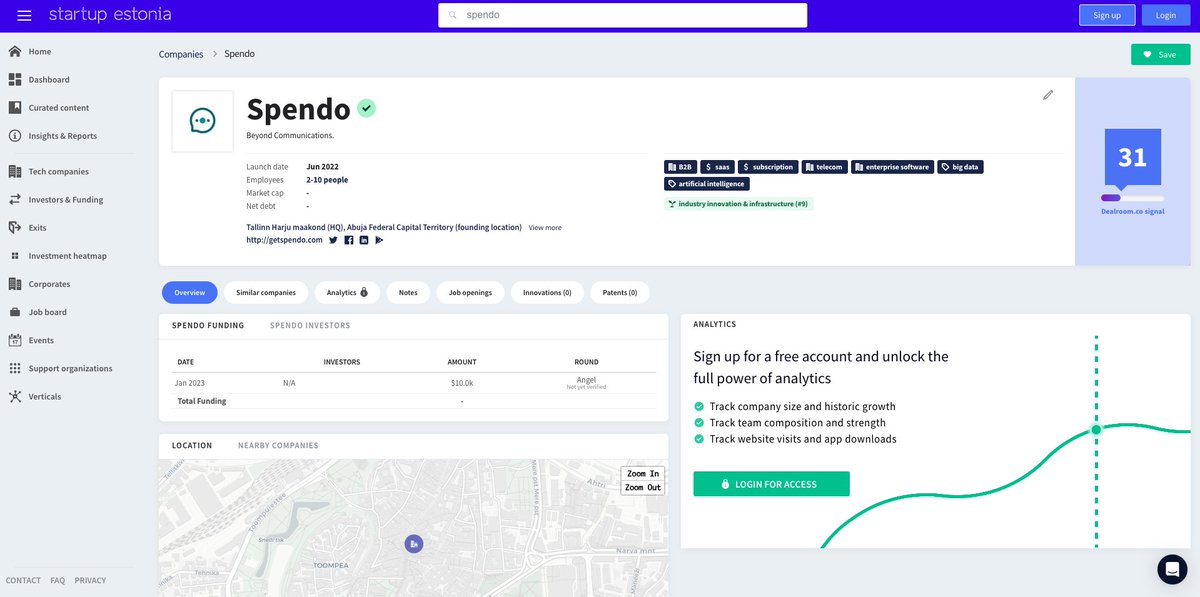
Task: Open the CONTACT footer link
Action: click(x=23, y=580)
